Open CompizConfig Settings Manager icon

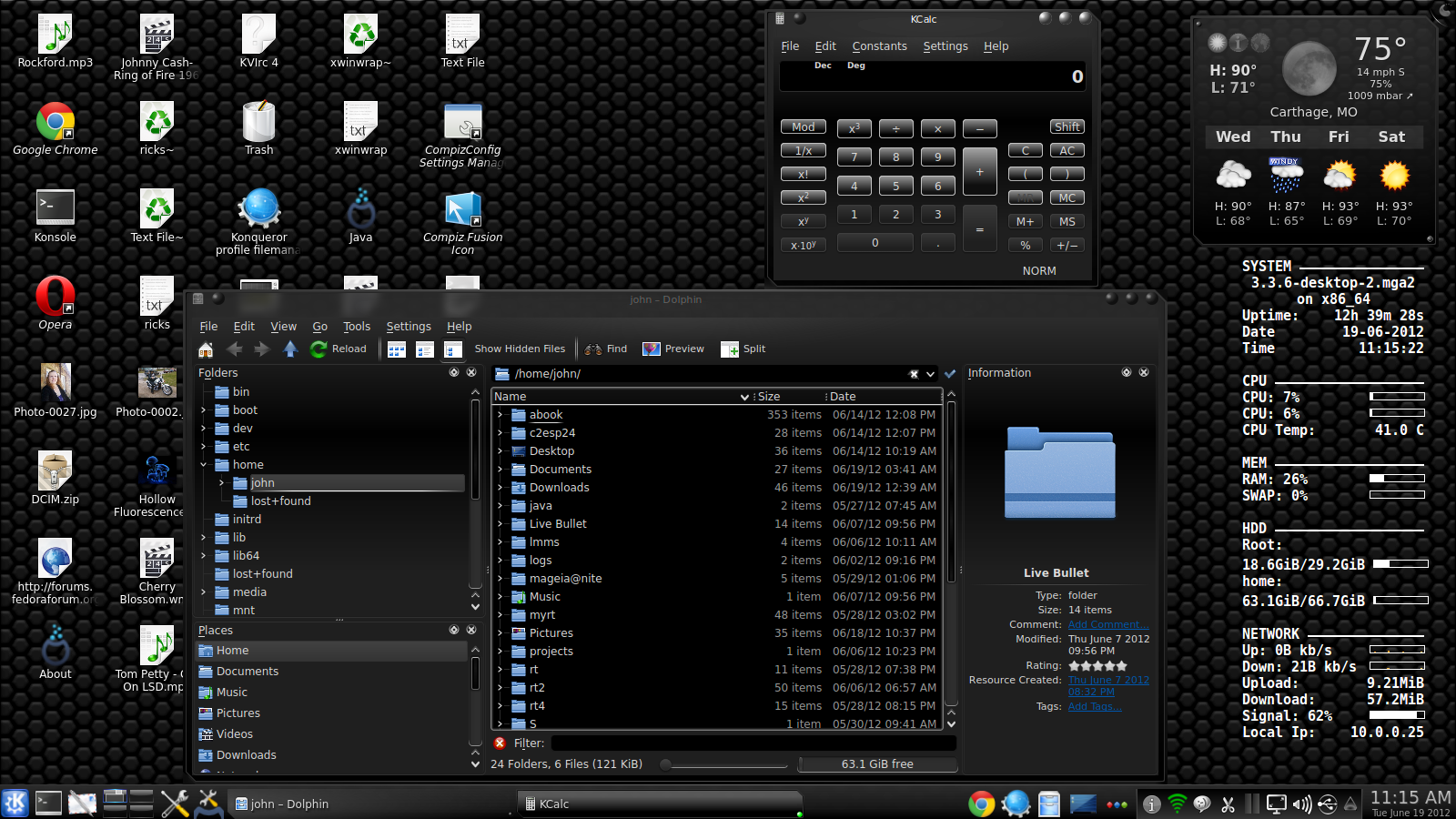[463, 136]
